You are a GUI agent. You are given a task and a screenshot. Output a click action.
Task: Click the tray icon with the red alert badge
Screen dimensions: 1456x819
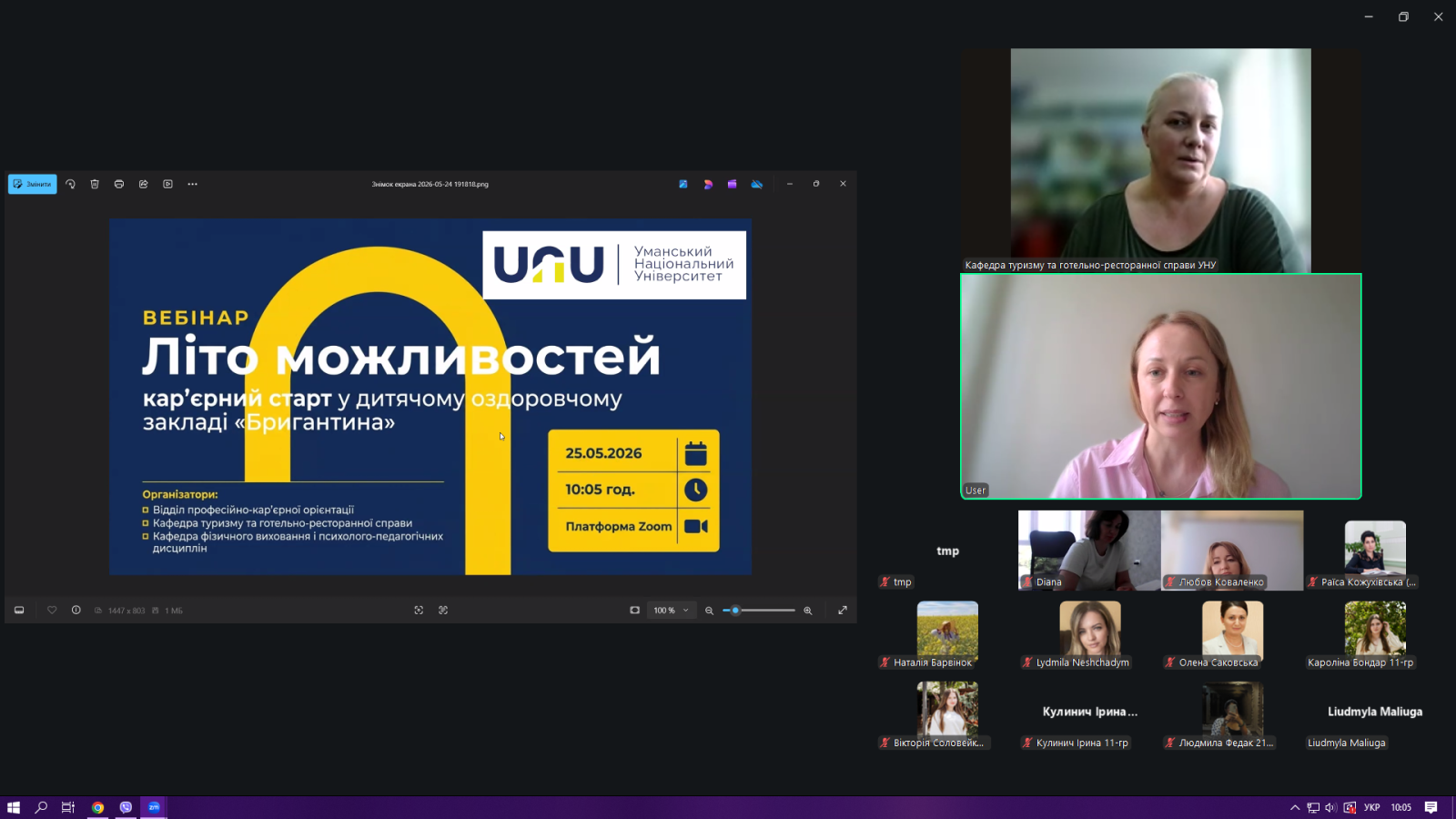1350,807
